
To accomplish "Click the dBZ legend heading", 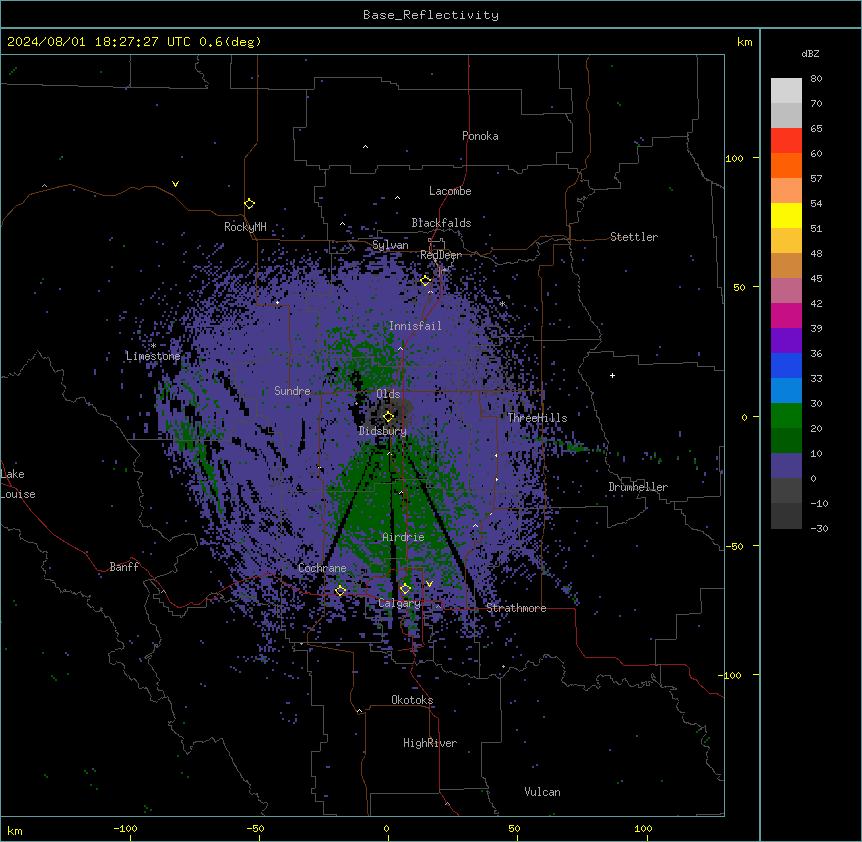I will [810, 53].
